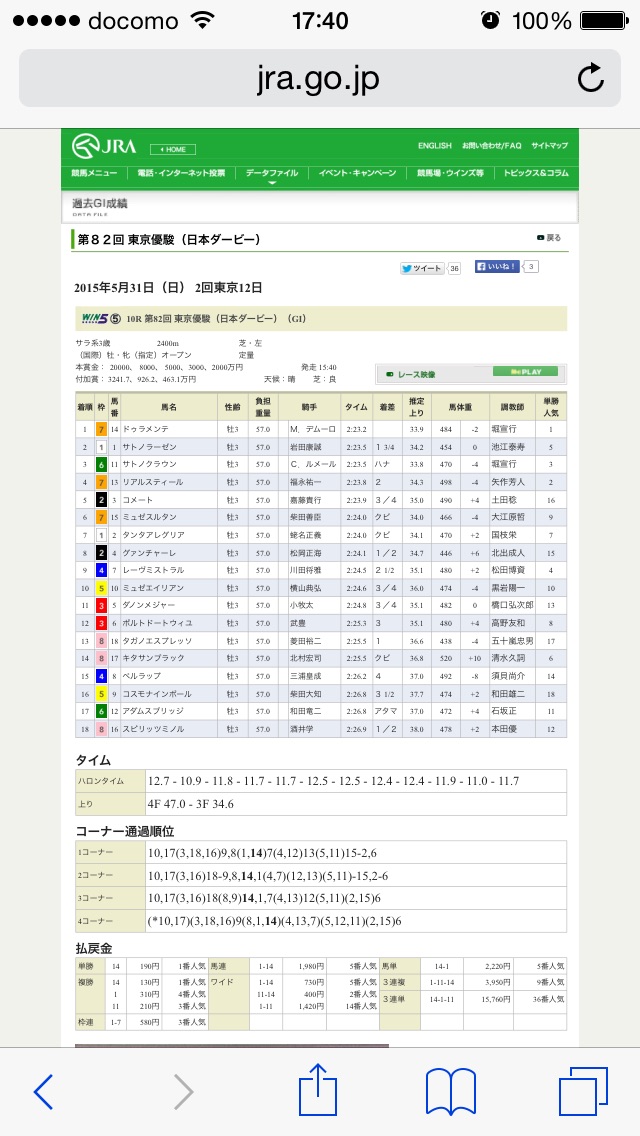Click the JRA logo
Screen dimensions: 640x1136
(x=104, y=146)
